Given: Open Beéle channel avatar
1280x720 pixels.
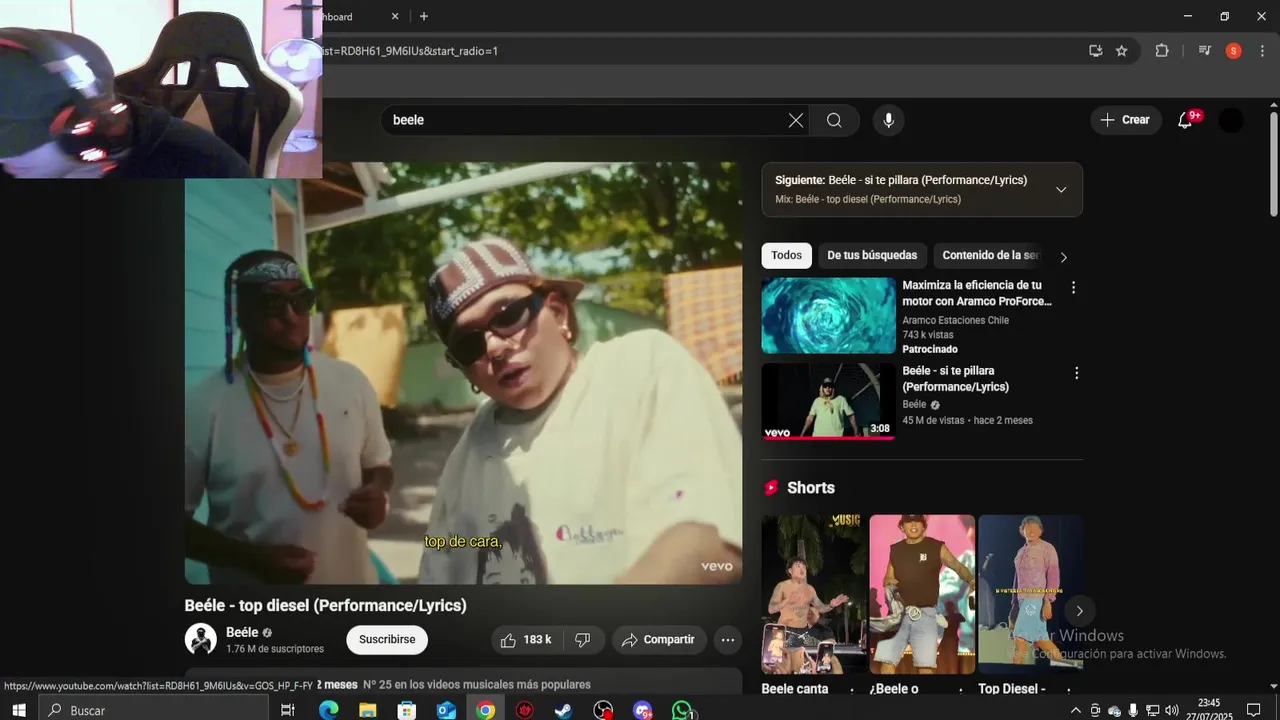Looking at the screenshot, I should (x=201, y=640).
